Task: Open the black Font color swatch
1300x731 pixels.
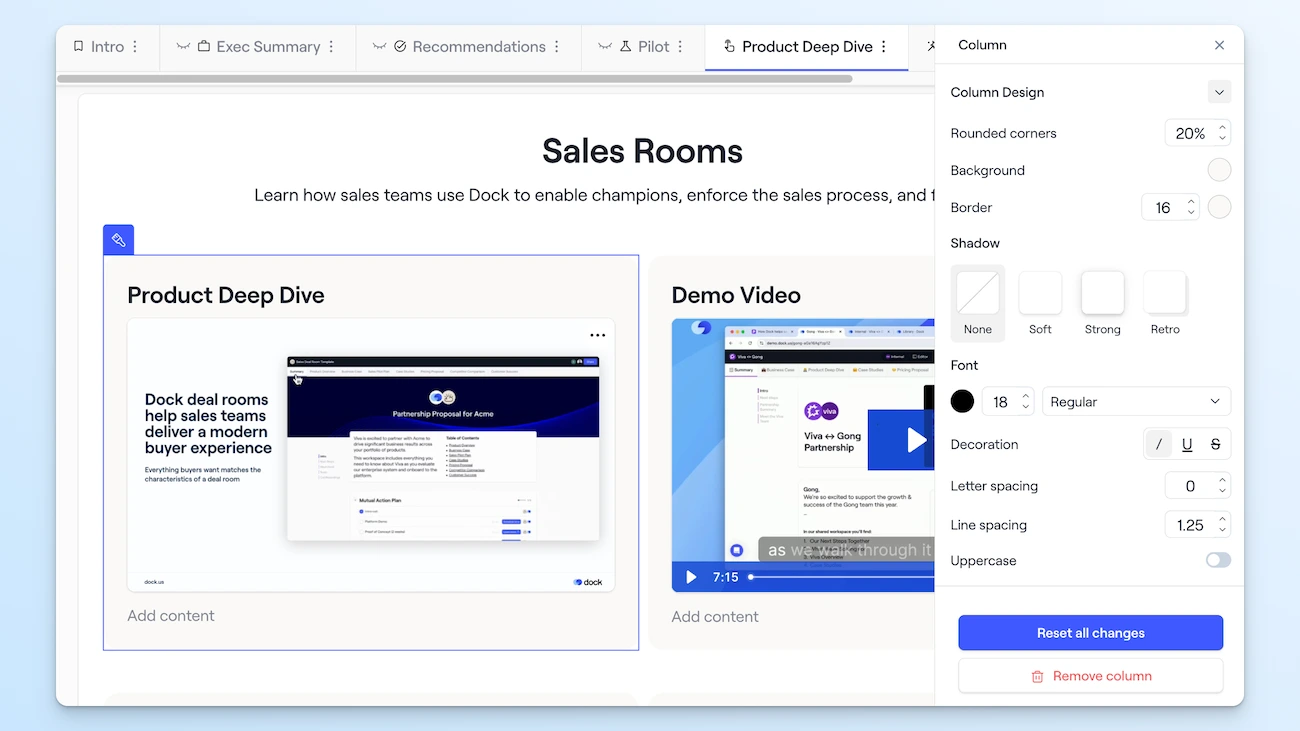Action: [962, 402]
